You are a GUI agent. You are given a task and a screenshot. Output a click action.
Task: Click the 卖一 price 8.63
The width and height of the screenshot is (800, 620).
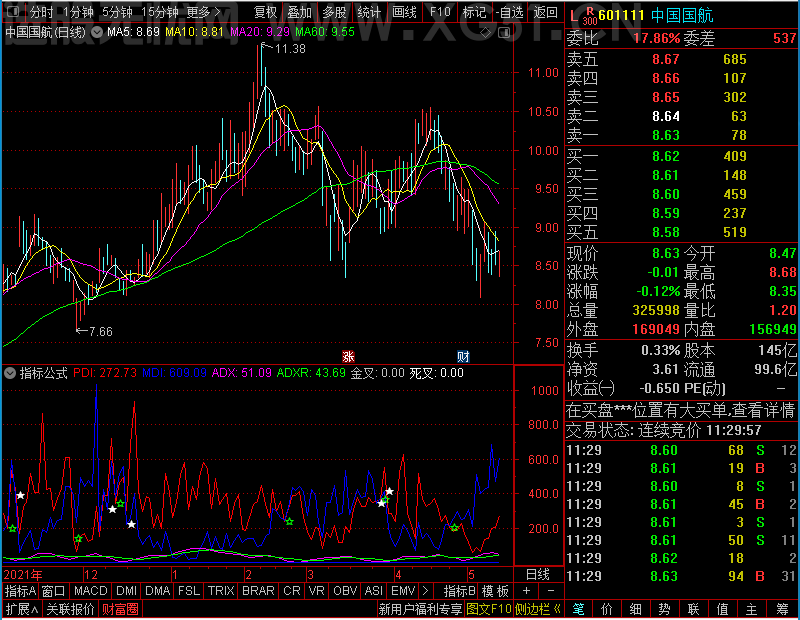(666, 135)
